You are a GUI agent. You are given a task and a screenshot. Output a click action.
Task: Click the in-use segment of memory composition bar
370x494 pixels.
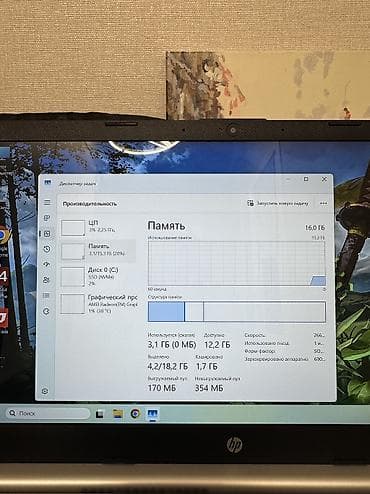pyautogui.click(x=166, y=312)
